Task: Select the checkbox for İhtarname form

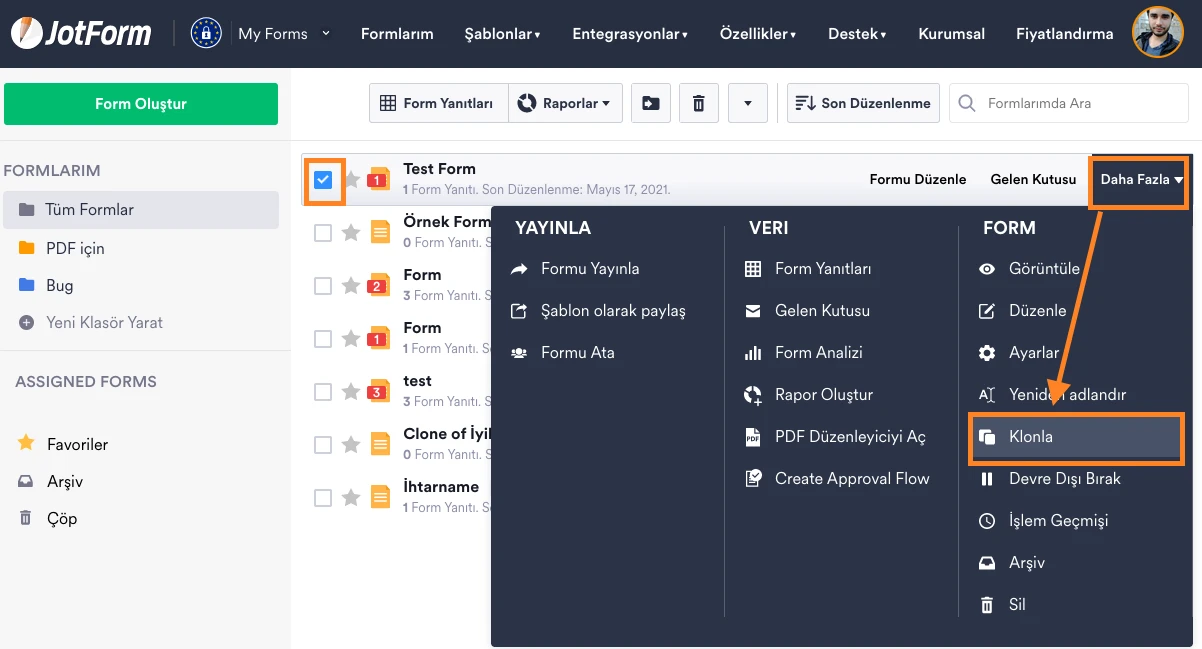Action: 323,498
